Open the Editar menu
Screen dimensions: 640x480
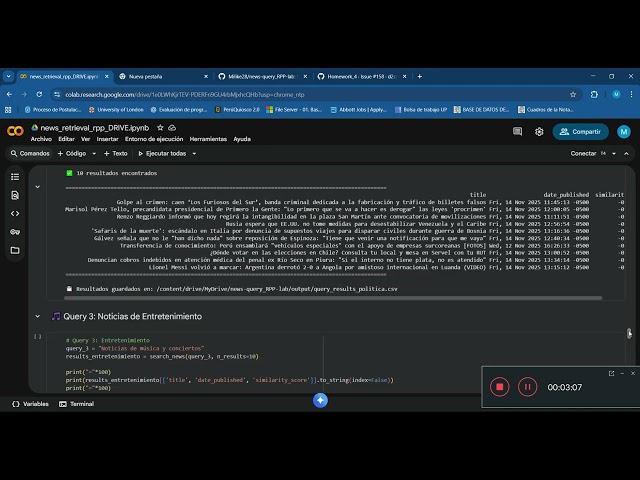(66, 139)
